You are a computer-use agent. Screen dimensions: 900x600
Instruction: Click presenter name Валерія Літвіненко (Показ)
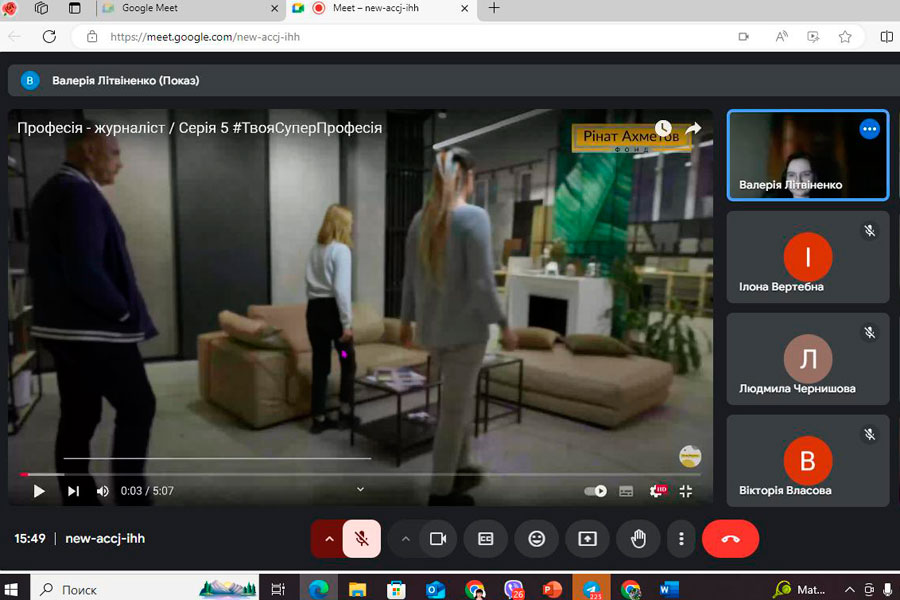[x=126, y=80]
